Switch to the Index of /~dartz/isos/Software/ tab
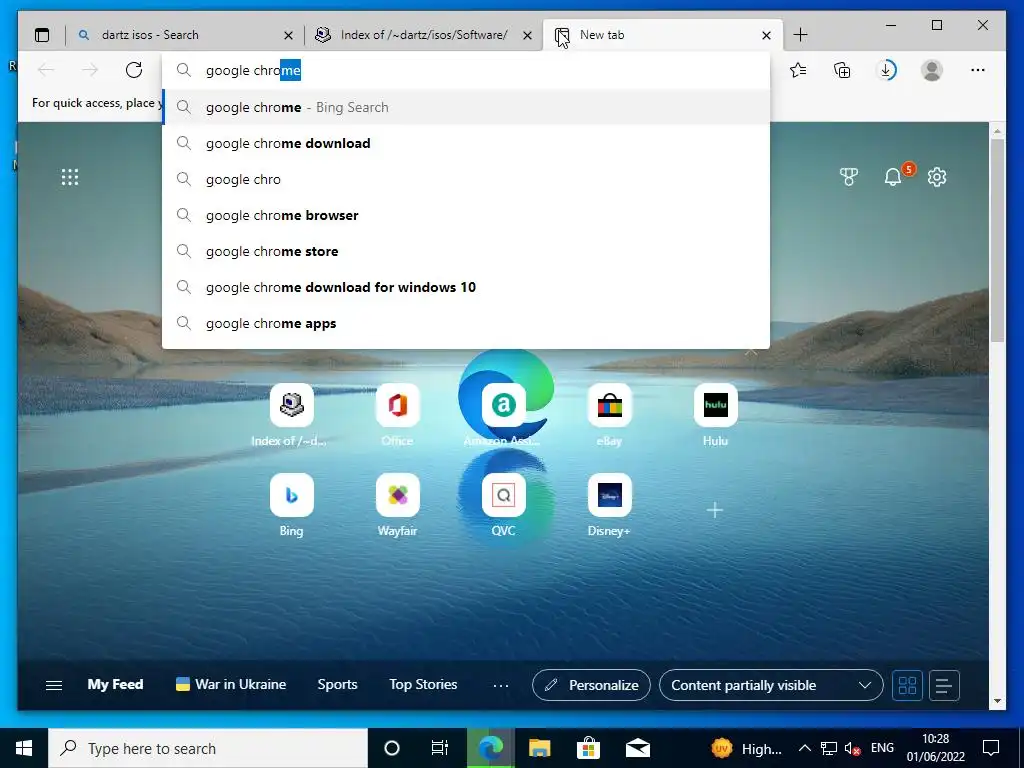Image resolution: width=1024 pixels, height=768 pixels. (423, 35)
